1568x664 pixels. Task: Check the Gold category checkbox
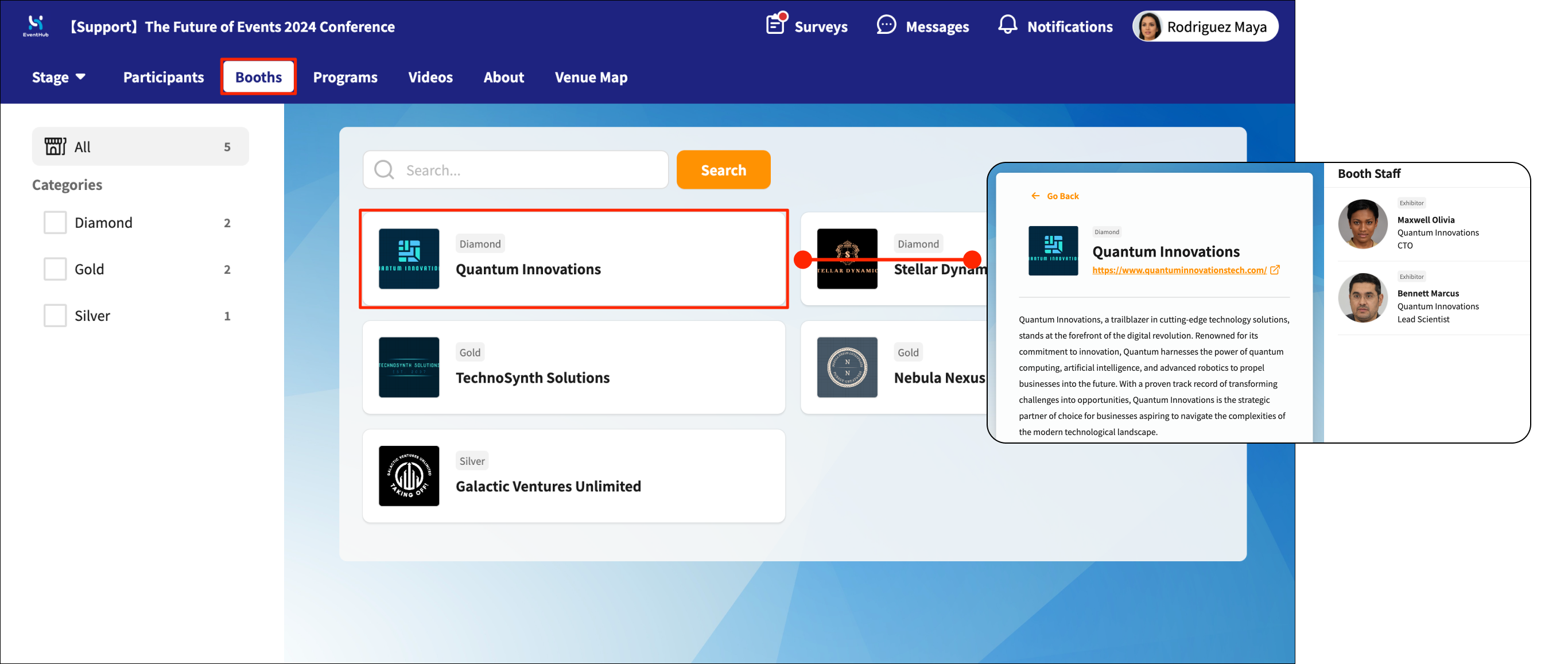[x=55, y=269]
